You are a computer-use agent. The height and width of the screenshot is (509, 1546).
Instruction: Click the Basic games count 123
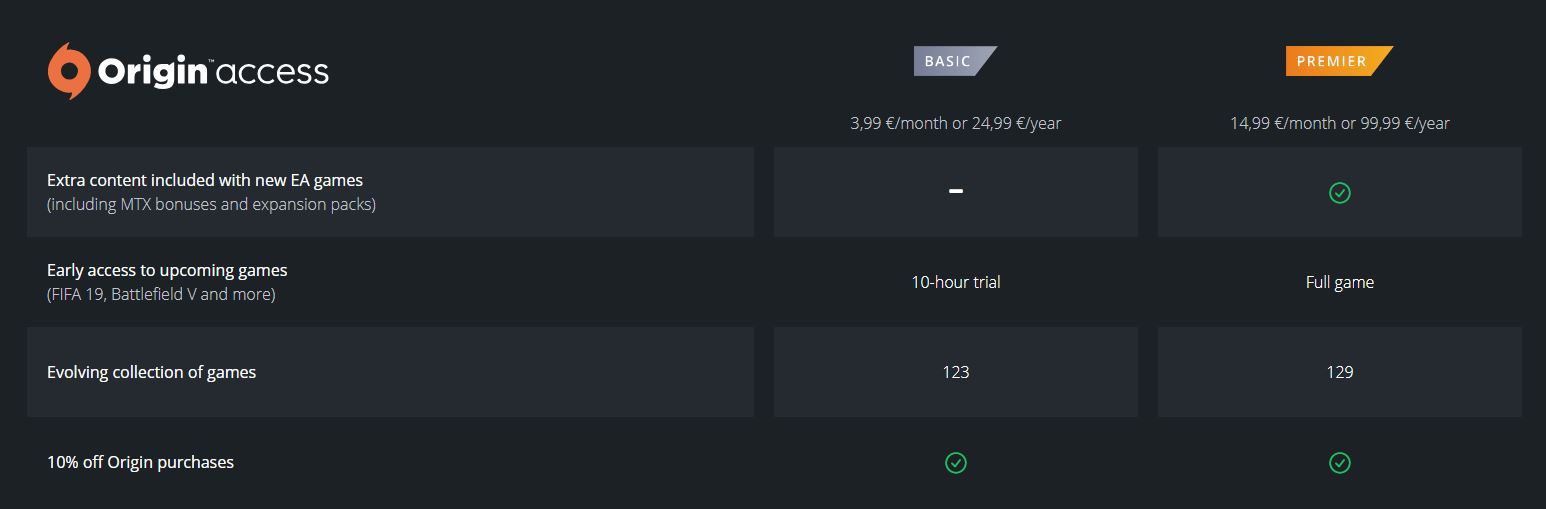pos(956,372)
